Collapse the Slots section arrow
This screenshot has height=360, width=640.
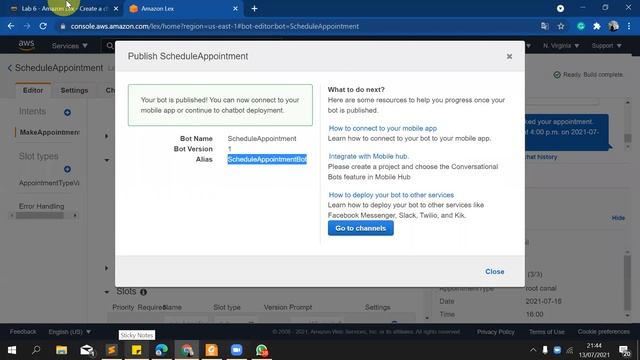107,292
